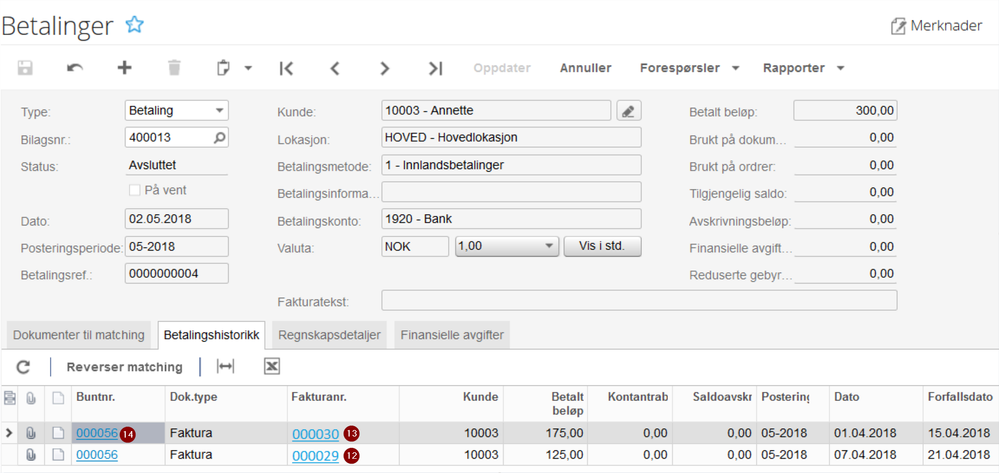Go to the first record
The width and height of the screenshot is (999, 473).
286,68
